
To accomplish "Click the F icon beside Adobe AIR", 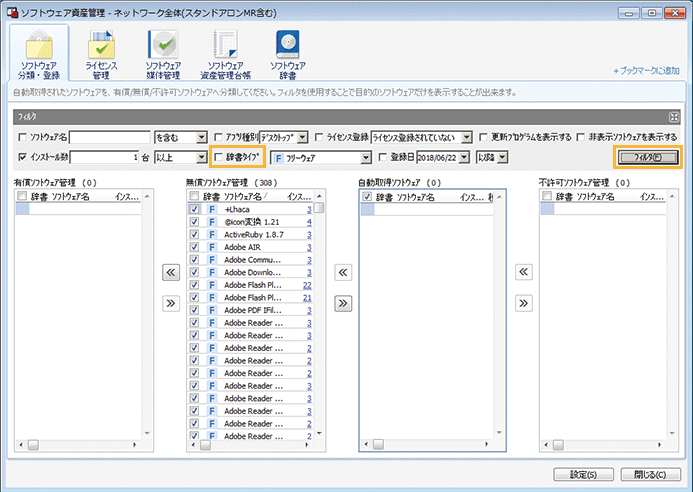I will tap(212, 247).
